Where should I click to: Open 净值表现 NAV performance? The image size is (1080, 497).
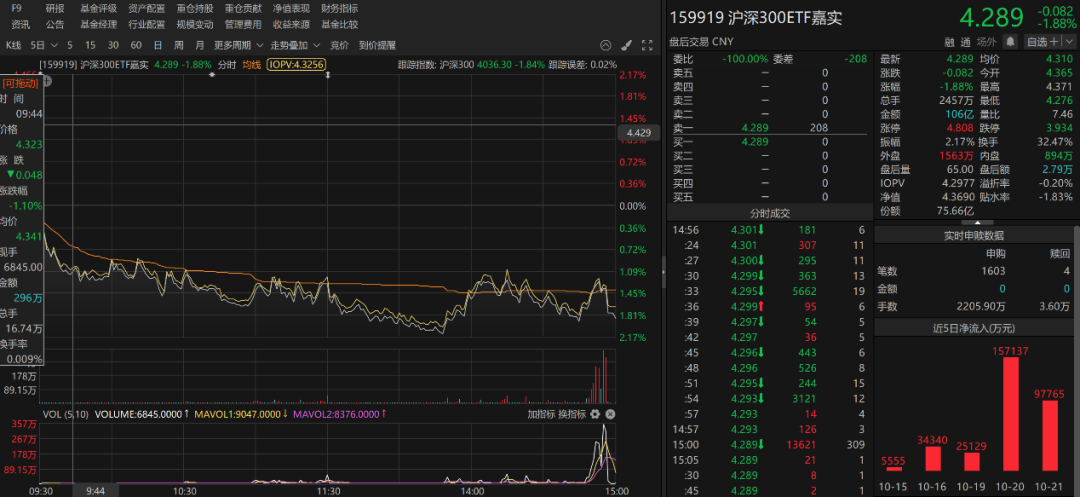[x=291, y=9]
